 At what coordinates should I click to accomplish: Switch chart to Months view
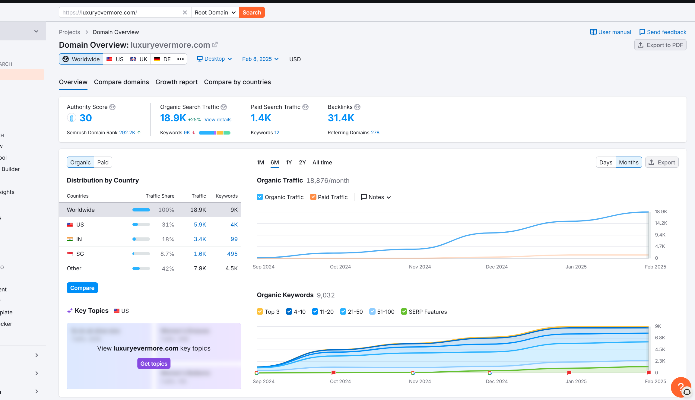[629, 162]
